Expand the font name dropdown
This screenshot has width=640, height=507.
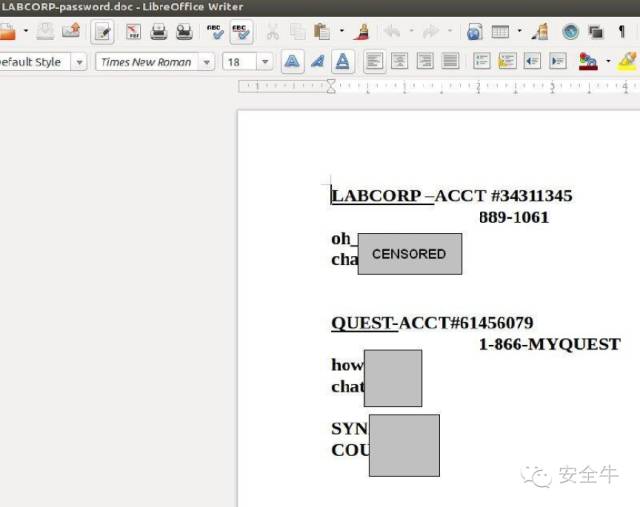pos(207,62)
